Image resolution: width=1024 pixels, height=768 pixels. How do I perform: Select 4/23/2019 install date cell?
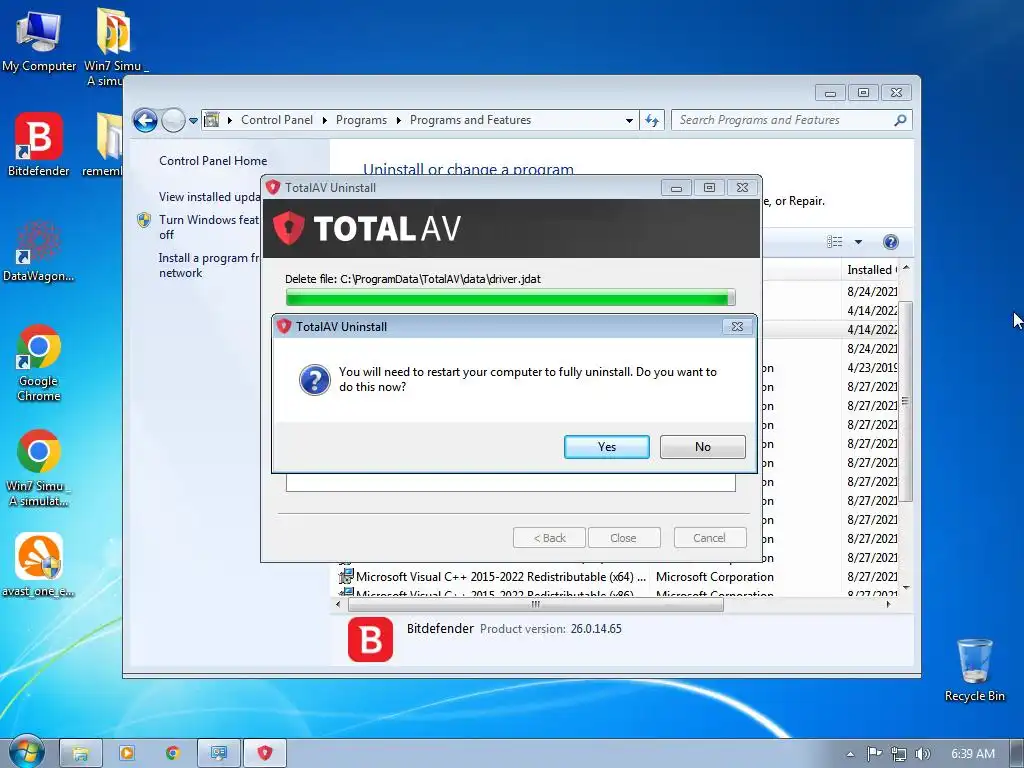click(x=872, y=368)
